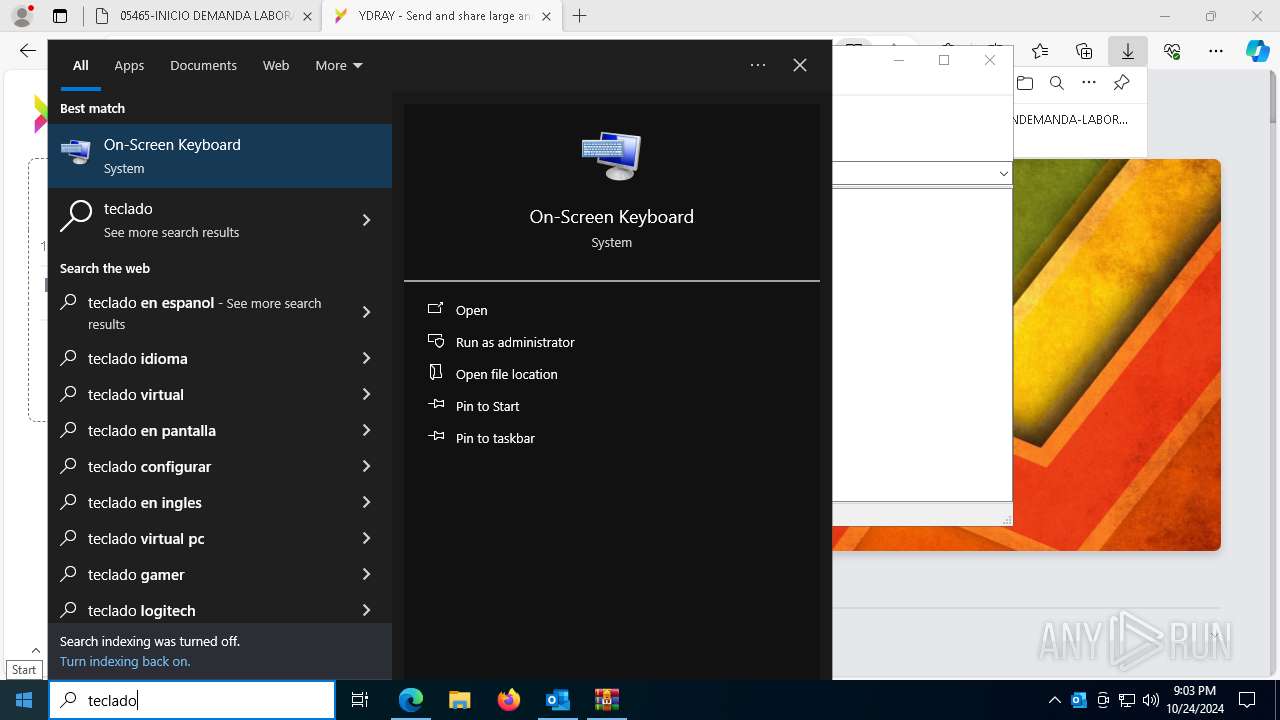This screenshot has height=720, width=1280.
Task: Click the Run as administrator shield icon
Action: pos(435,341)
